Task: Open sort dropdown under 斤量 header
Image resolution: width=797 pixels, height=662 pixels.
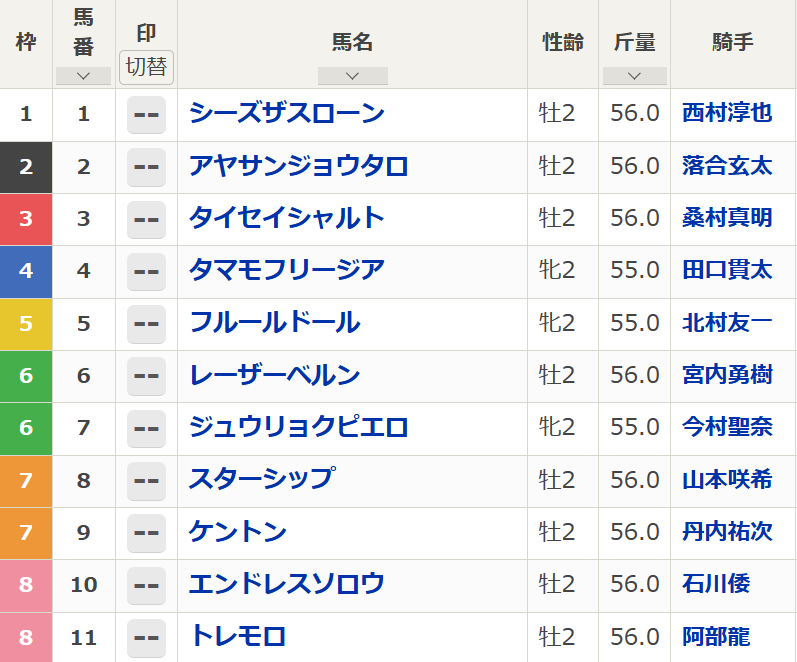Action: click(x=634, y=76)
